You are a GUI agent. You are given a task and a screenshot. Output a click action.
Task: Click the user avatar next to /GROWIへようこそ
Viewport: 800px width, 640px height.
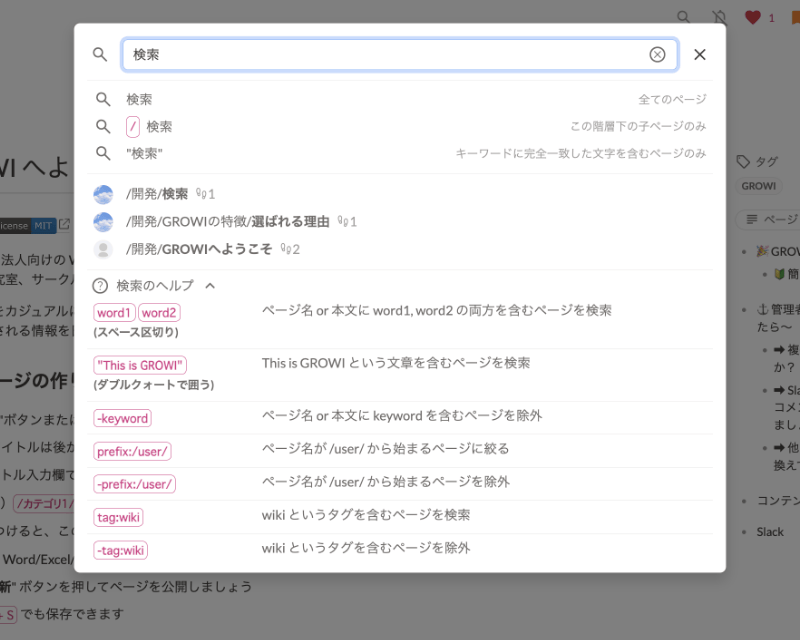pos(103,249)
